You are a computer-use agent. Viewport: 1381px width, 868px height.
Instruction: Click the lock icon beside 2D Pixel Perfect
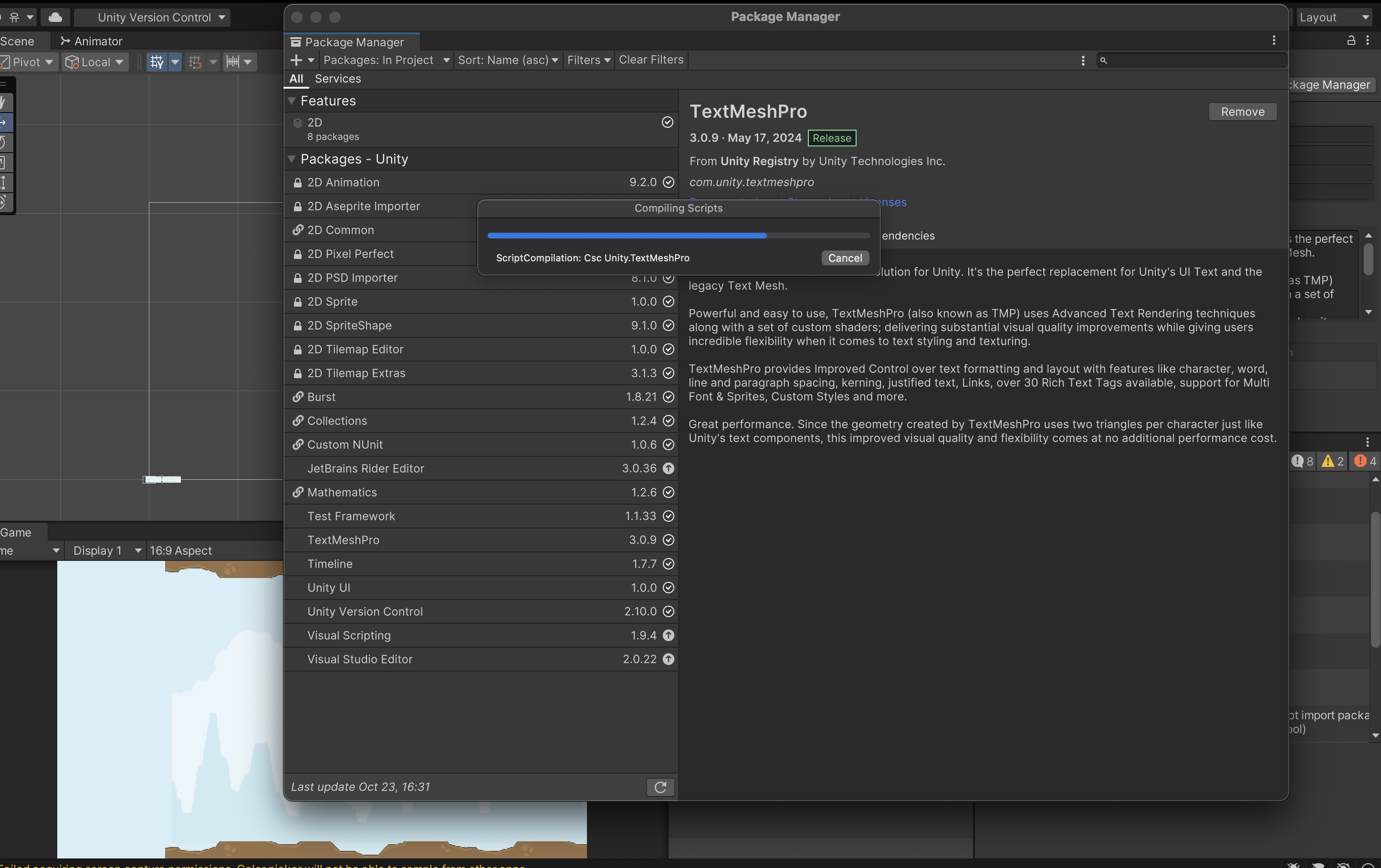(298, 254)
